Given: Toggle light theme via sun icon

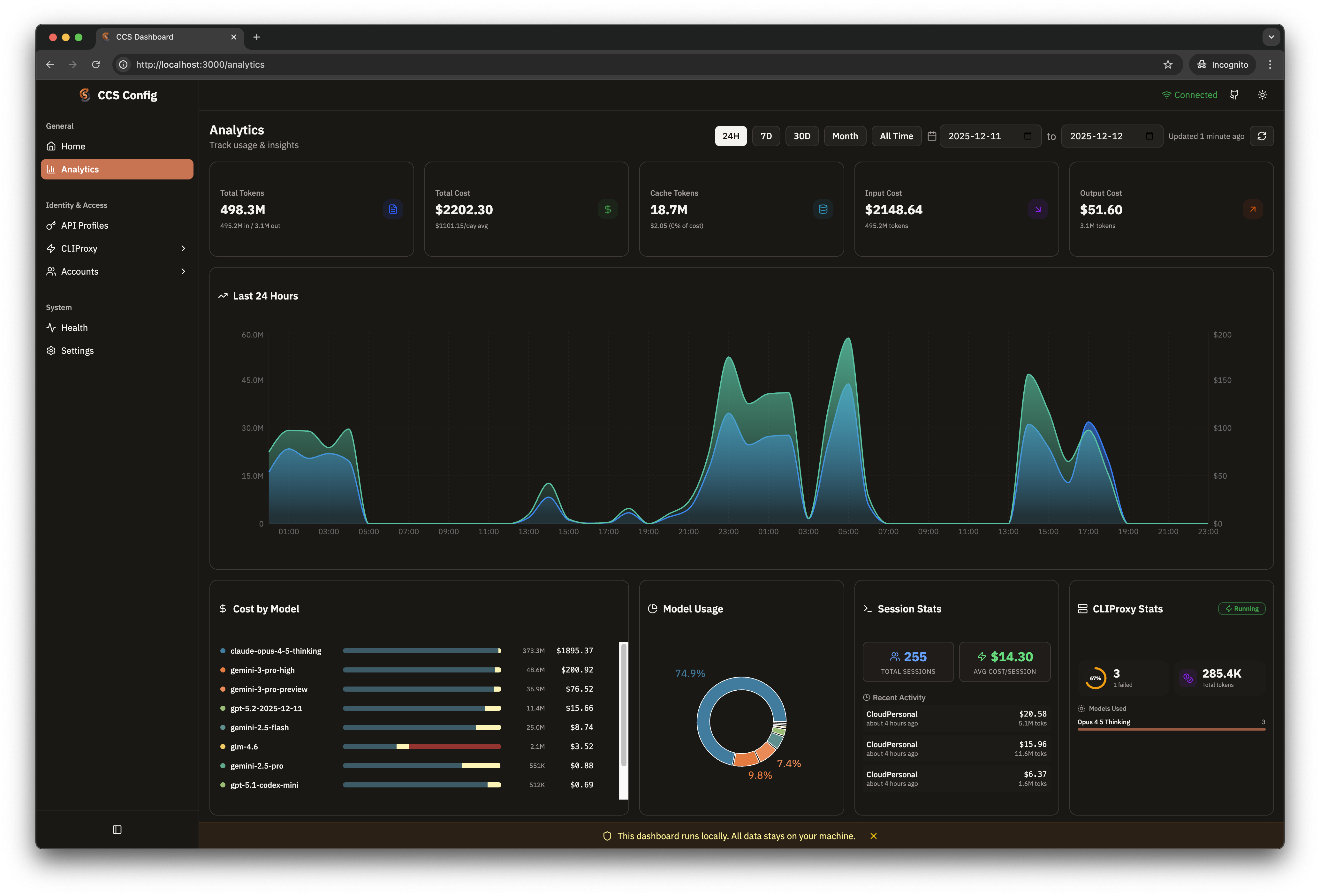Looking at the screenshot, I should tap(1262, 95).
